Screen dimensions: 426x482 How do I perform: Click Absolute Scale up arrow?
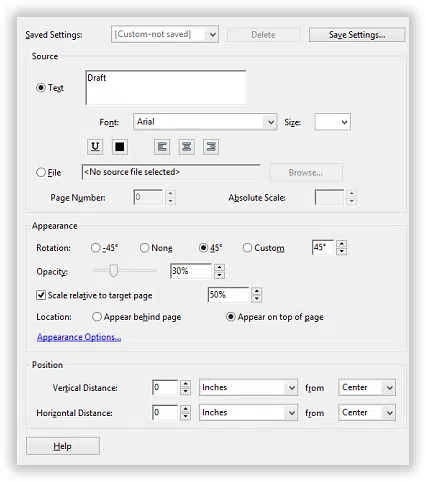(x=351, y=193)
